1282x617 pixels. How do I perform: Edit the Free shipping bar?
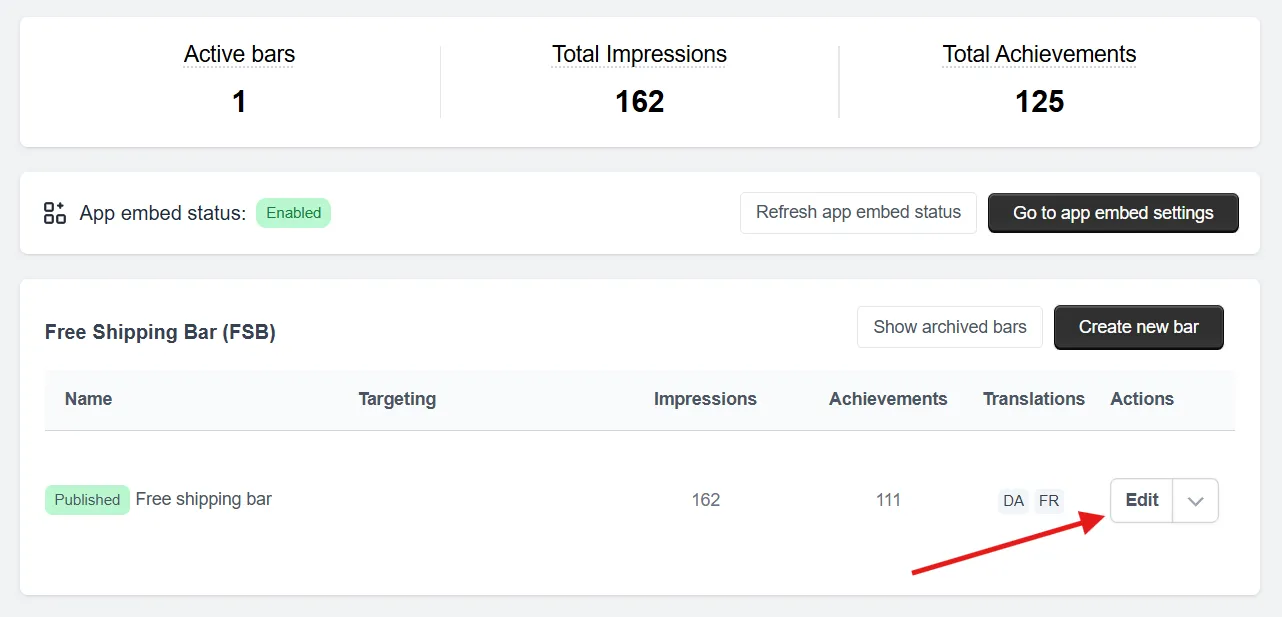1142,501
